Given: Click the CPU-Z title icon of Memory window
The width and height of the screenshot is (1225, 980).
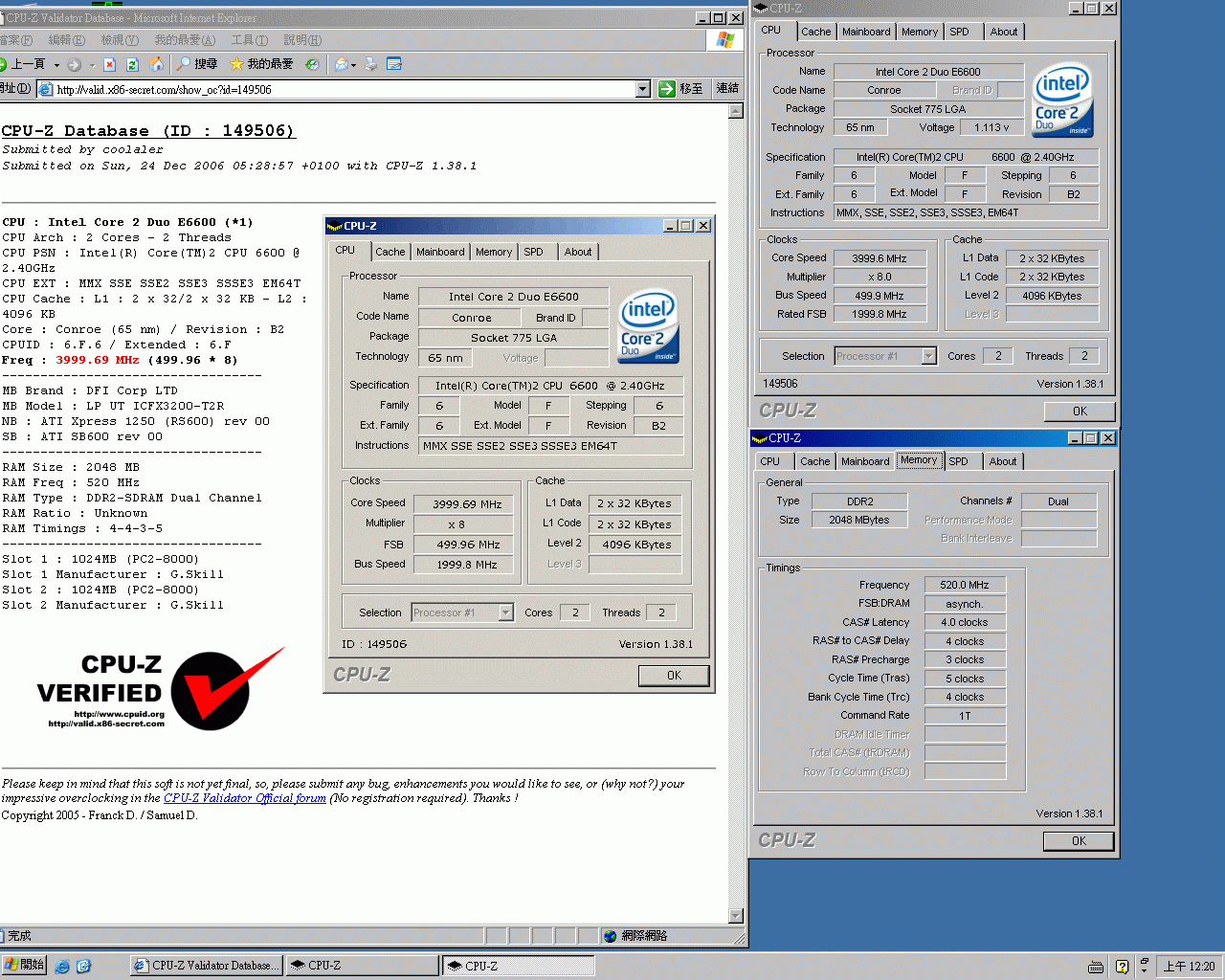Looking at the screenshot, I should pyautogui.click(x=760, y=438).
